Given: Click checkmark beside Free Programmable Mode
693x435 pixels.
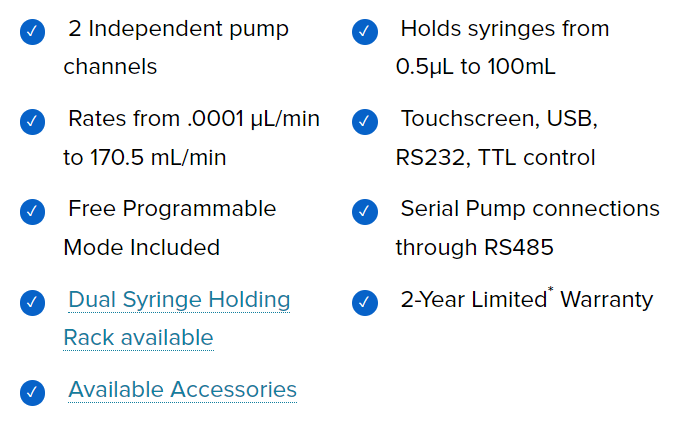Looking at the screenshot, I should (32, 213).
